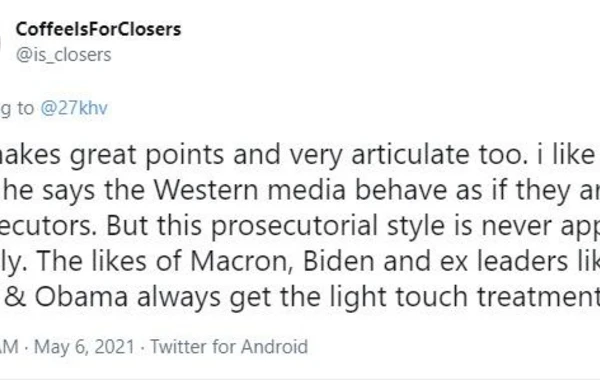The width and height of the screenshot is (600, 380).
Task: Click the @is_closers handle
Action: [x=64, y=55]
